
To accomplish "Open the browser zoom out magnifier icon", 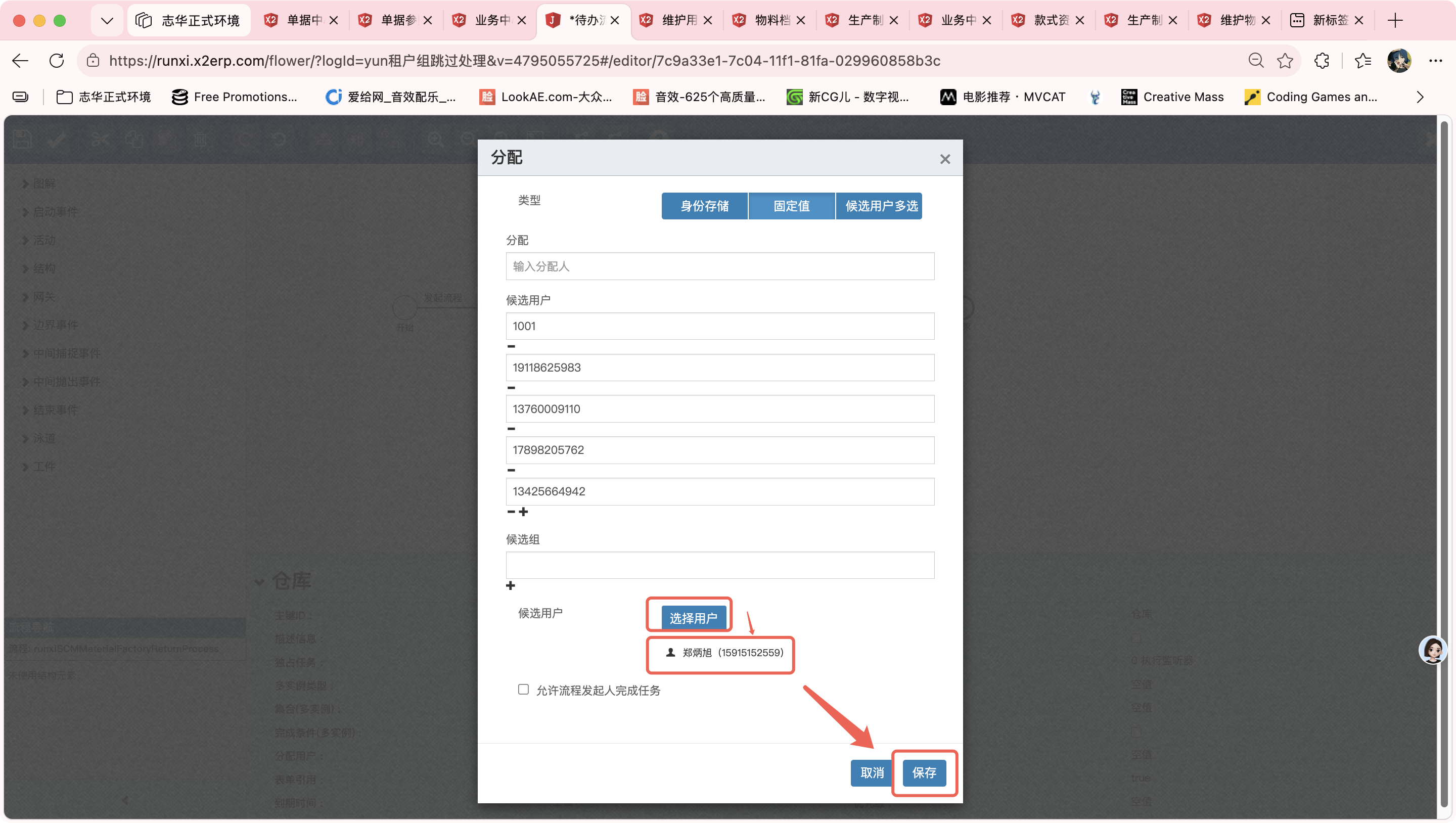I will [1256, 61].
